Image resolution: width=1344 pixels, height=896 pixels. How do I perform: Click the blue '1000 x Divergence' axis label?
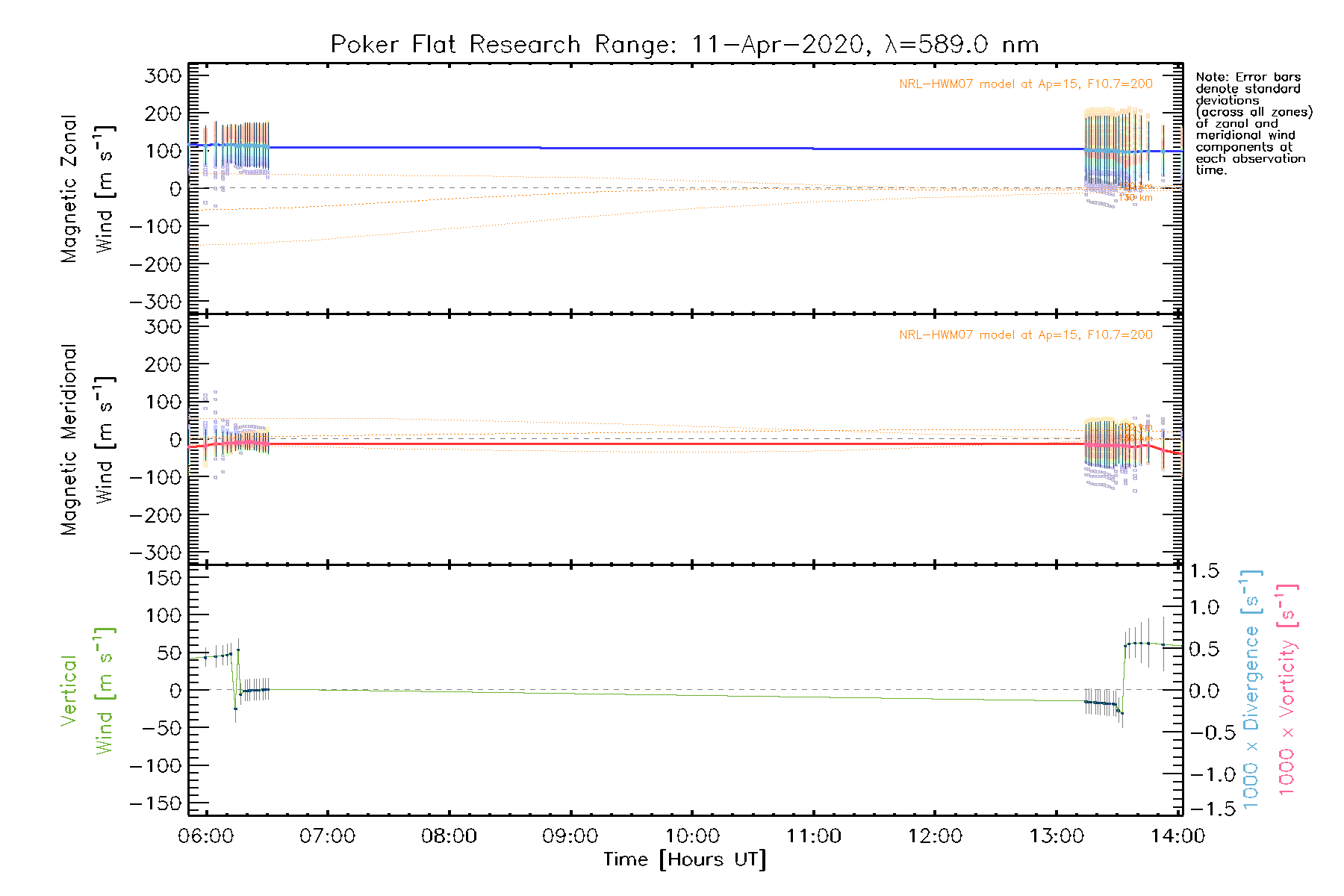pos(1251,689)
